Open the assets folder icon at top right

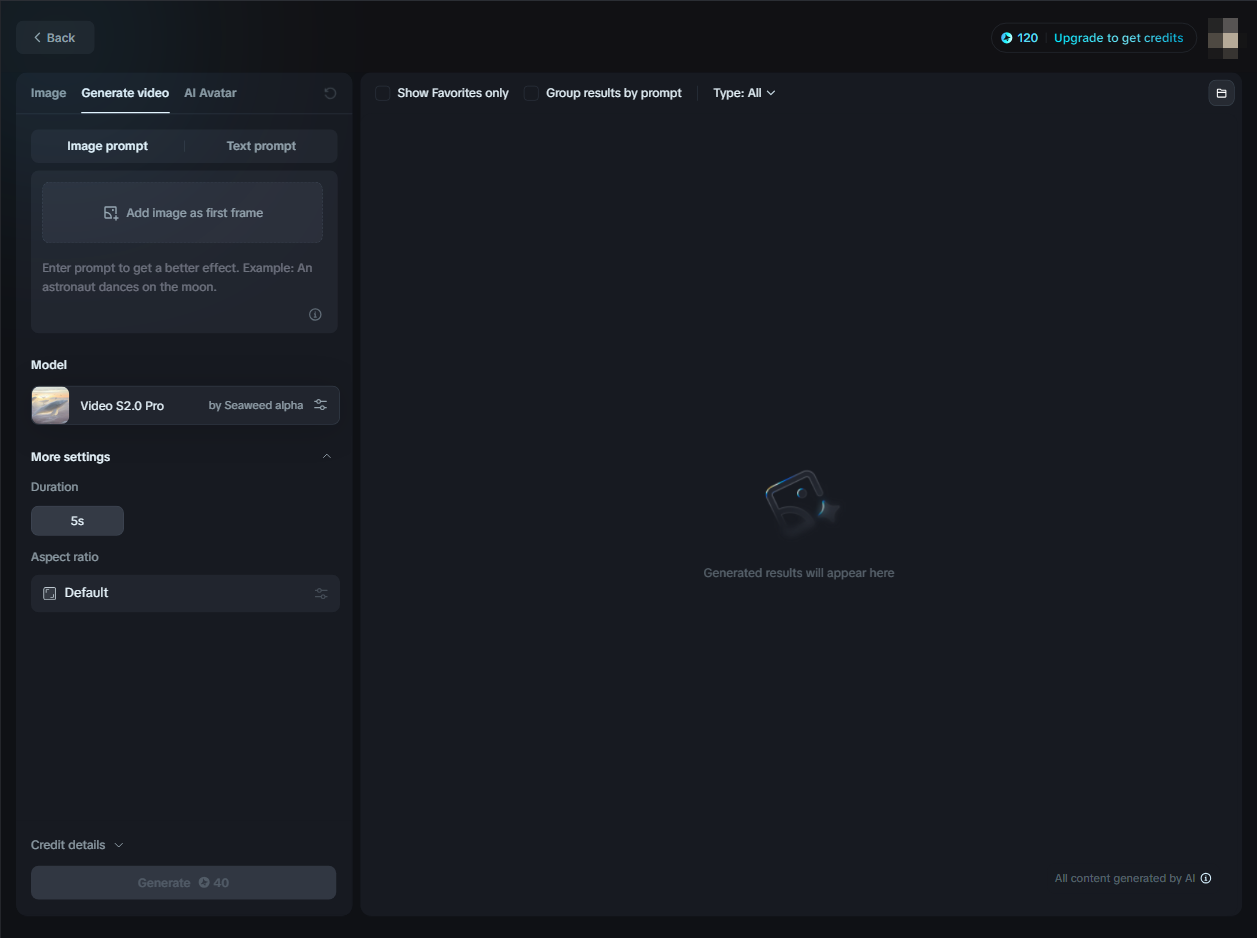1221,93
